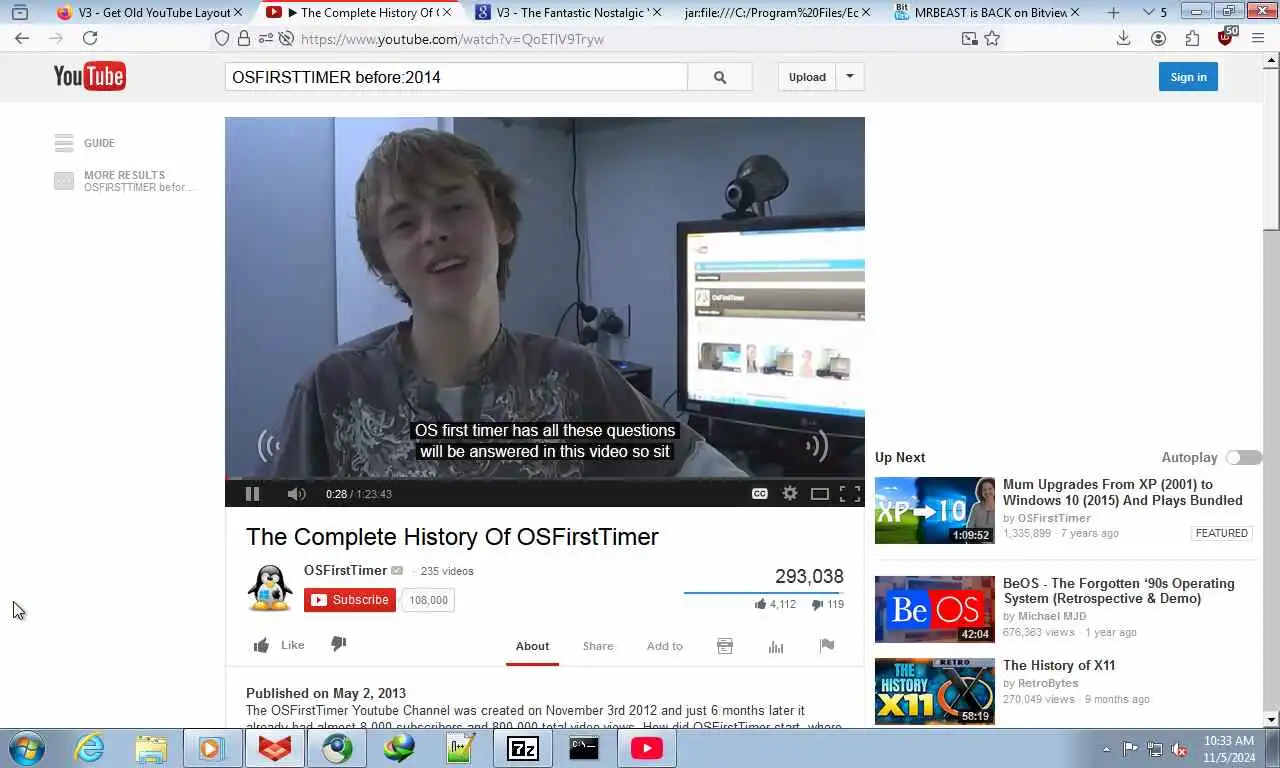Open the Firefox account icon

click(1158, 38)
